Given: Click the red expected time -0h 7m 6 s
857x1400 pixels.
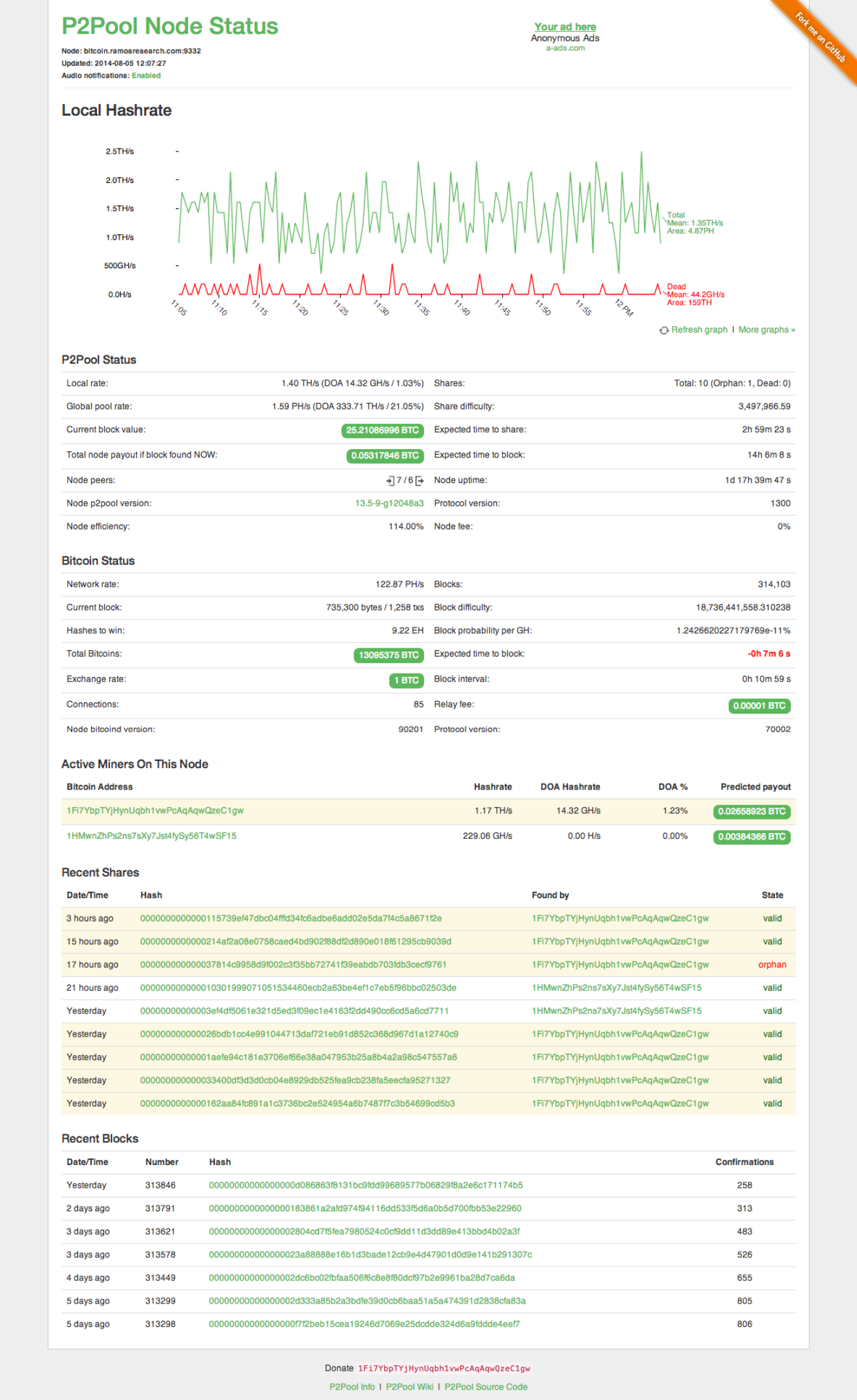Looking at the screenshot, I should pos(769,653).
